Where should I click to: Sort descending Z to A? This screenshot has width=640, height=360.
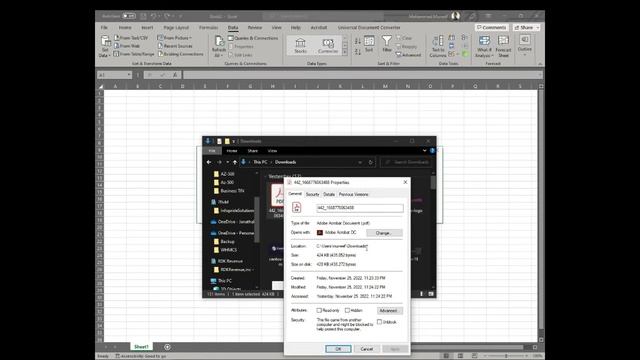(x=358, y=52)
